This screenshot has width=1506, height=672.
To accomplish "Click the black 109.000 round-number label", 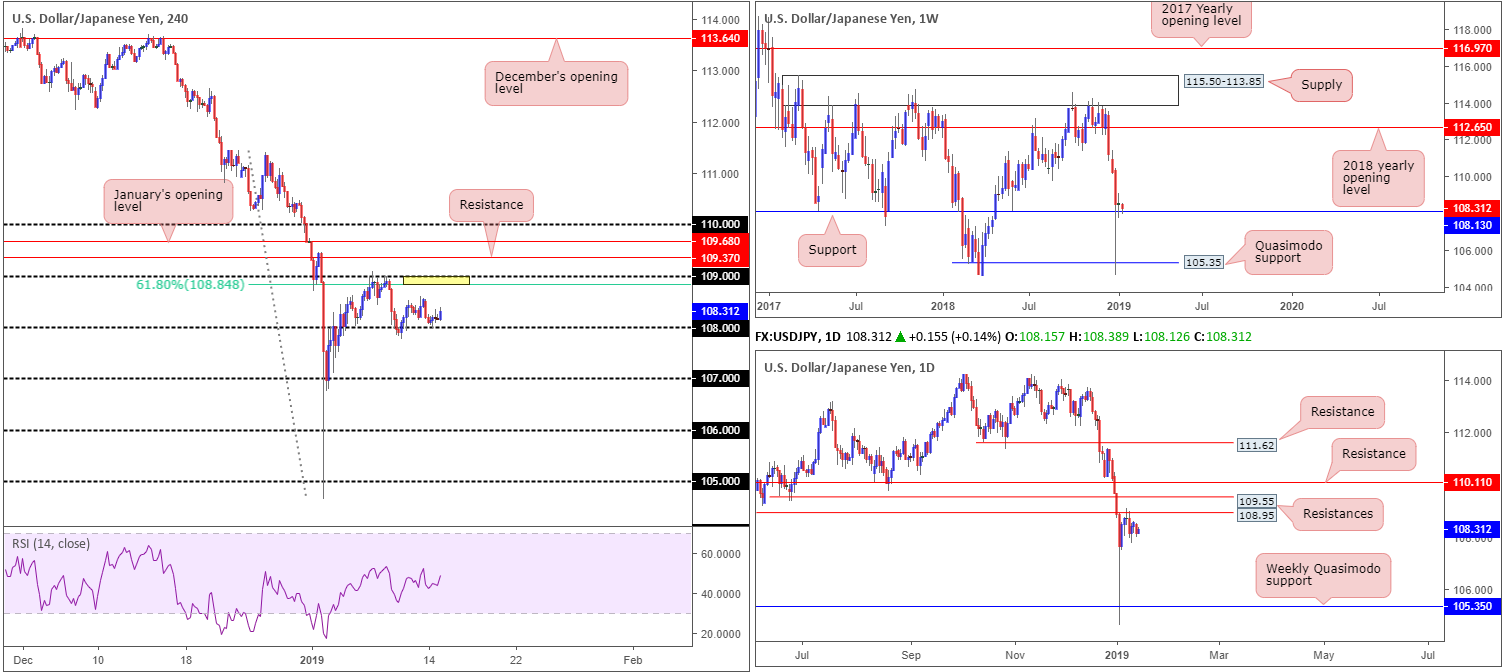I will click(719, 275).
